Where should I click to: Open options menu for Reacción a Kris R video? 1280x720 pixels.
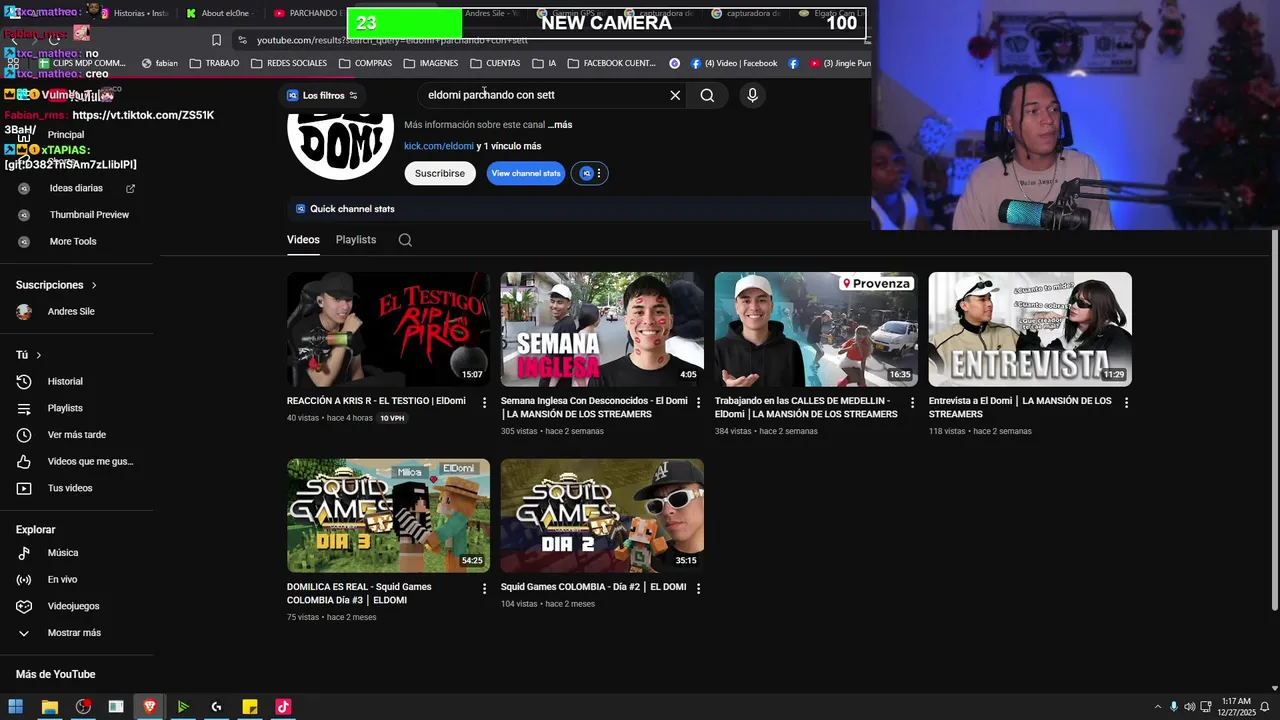[x=484, y=402]
